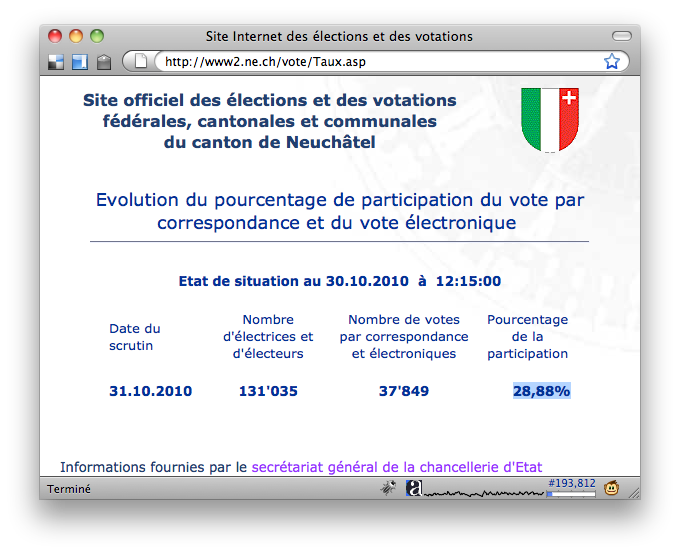Click the bug icon in status bar
The image size is (680, 554).
pos(388,488)
